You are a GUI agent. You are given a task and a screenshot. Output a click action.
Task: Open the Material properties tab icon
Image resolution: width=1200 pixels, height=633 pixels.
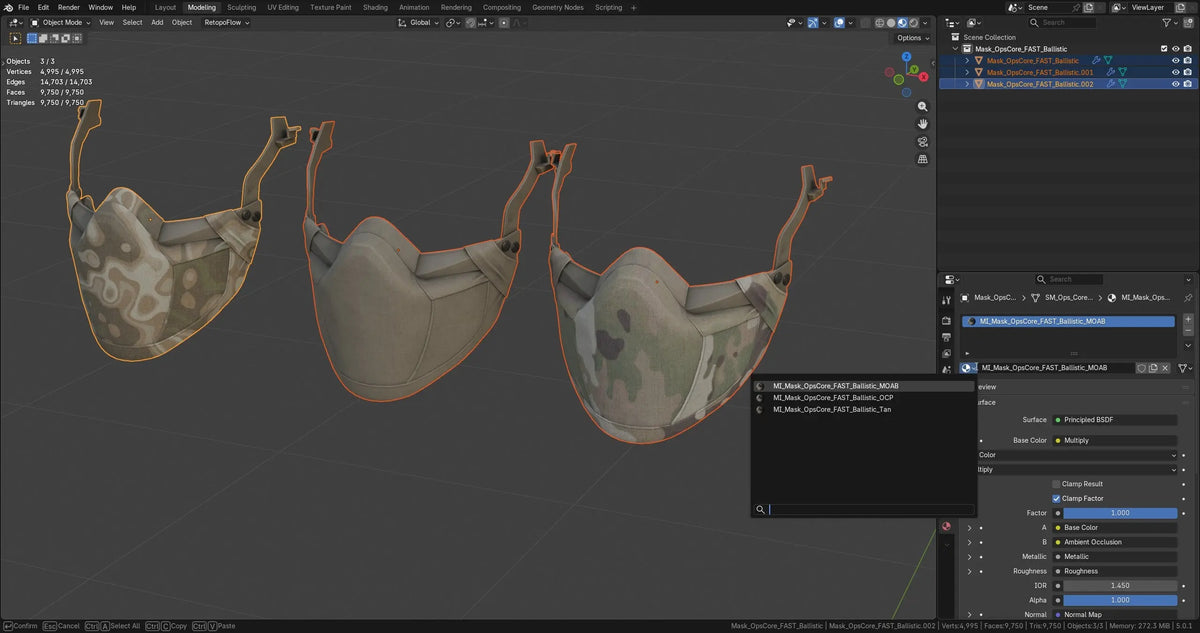(946, 526)
